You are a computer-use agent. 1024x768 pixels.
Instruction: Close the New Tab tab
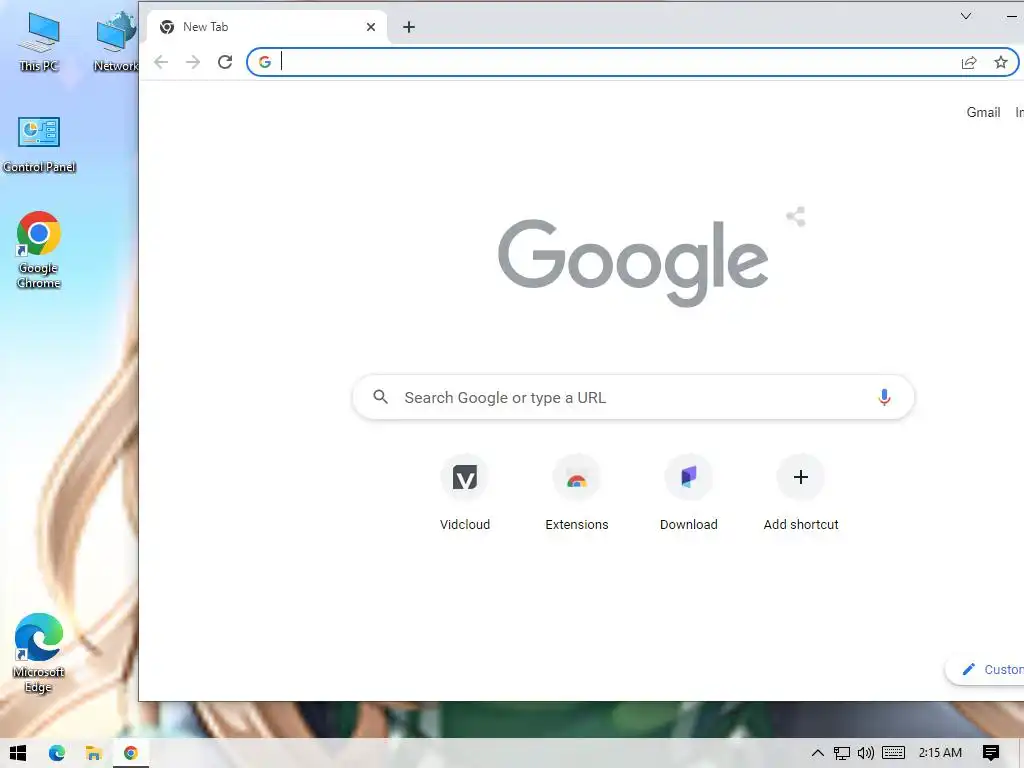(371, 27)
